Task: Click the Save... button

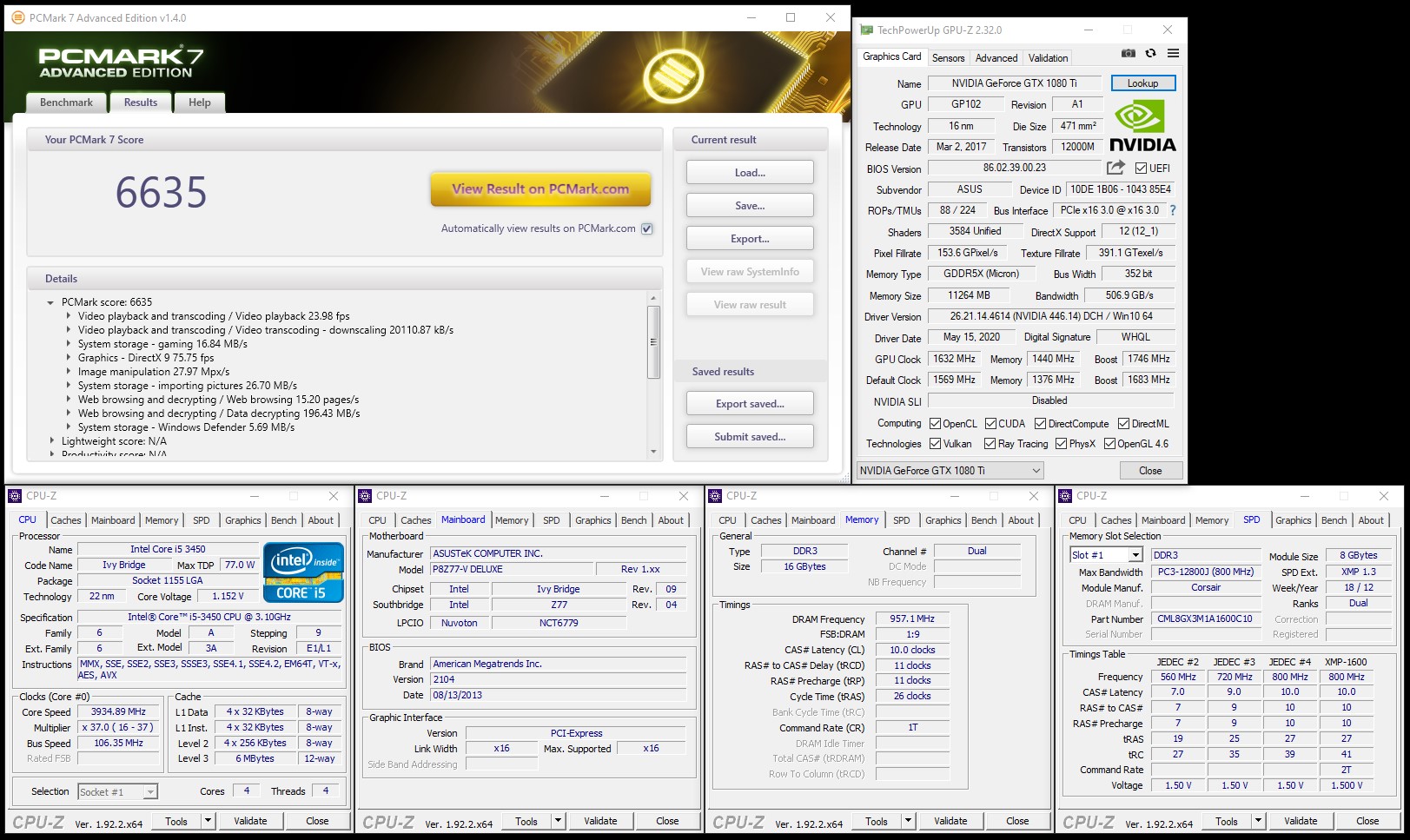Action: 750,205
